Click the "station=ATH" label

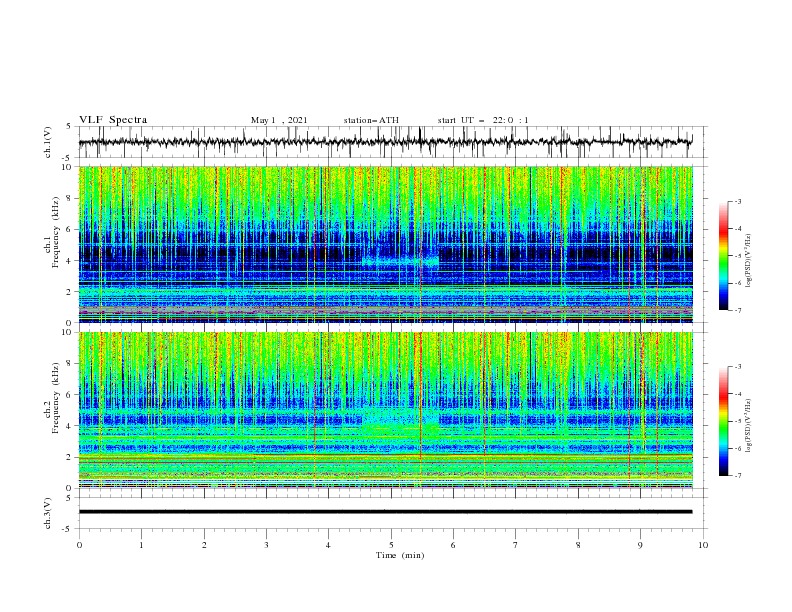(x=371, y=120)
